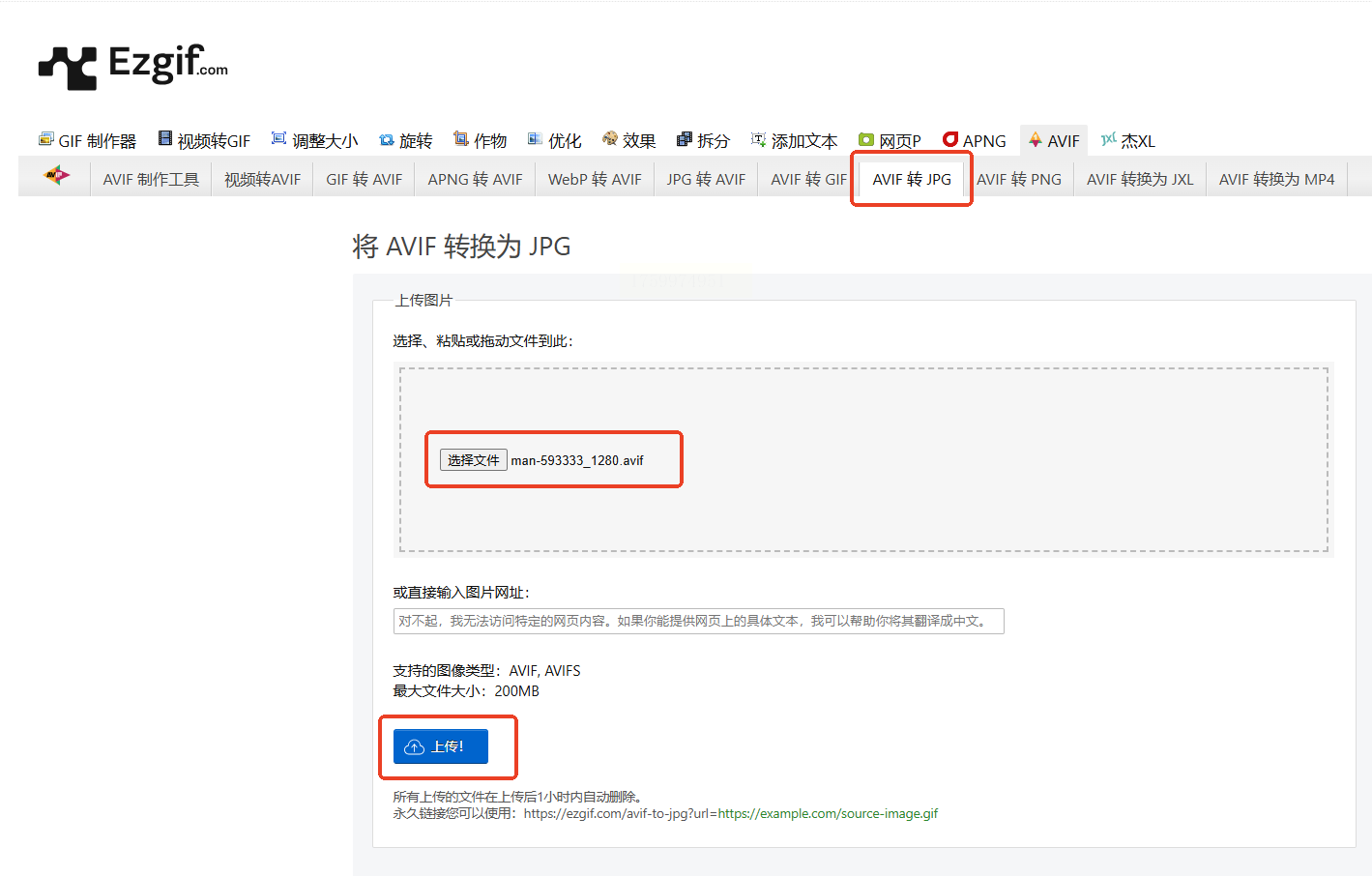Click the split icon beside 拆分
The width and height of the screenshot is (1372, 876).
685,139
